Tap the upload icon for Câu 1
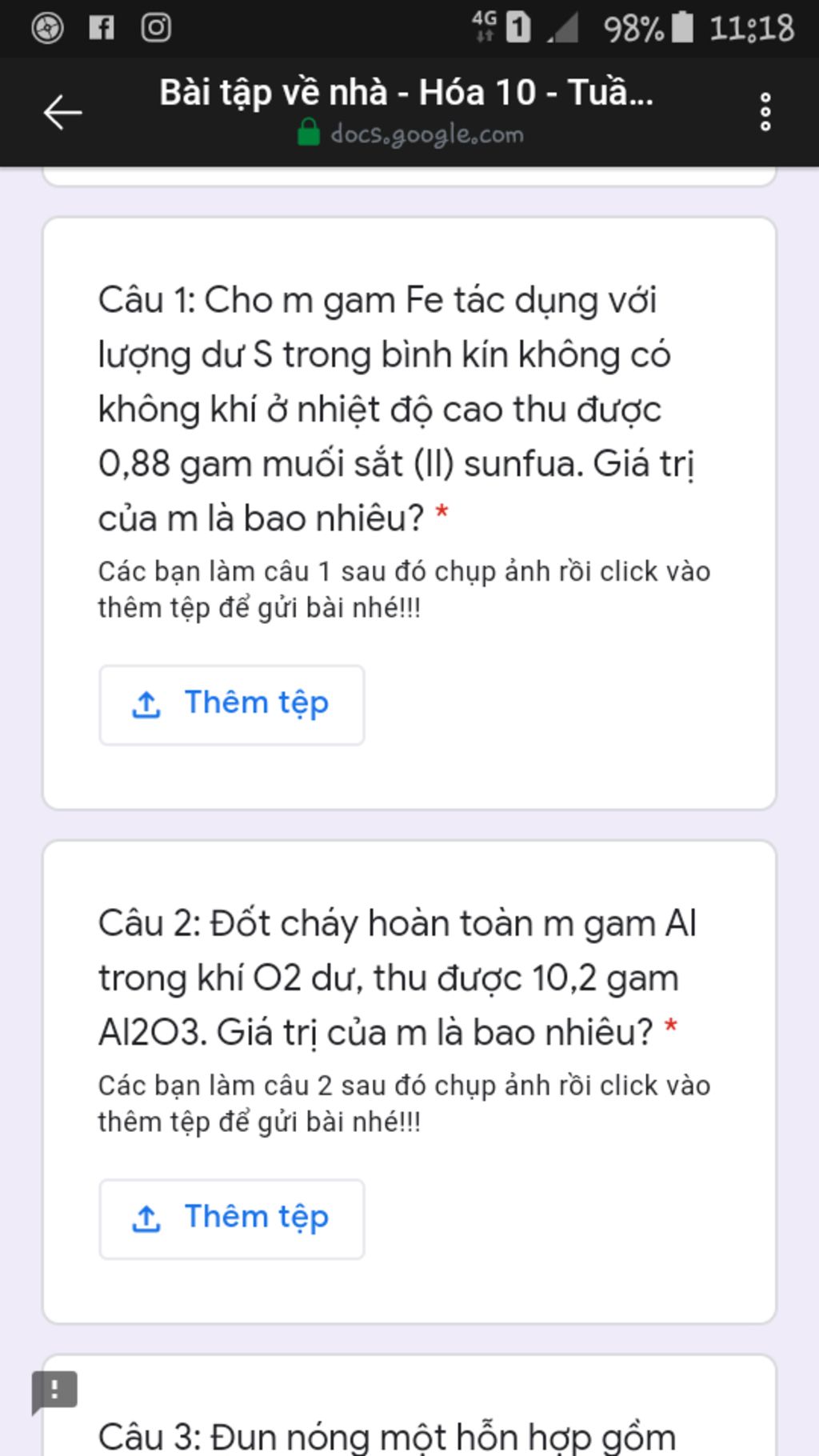The height and width of the screenshot is (1456, 819). (146, 705)
